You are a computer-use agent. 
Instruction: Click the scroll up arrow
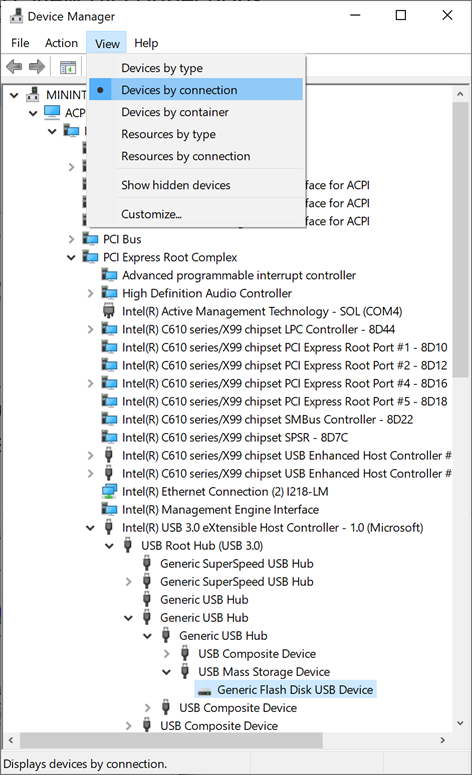pos(460,93)
